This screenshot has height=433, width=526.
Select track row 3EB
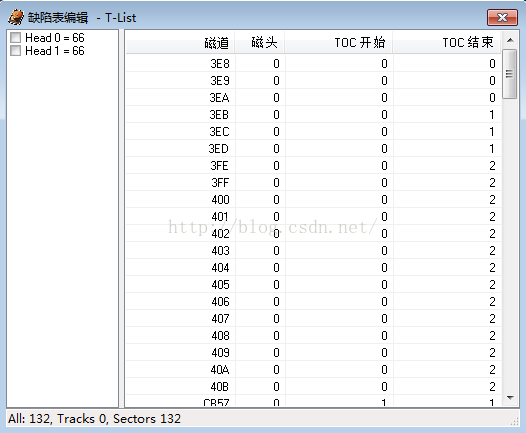click(313, 115)
